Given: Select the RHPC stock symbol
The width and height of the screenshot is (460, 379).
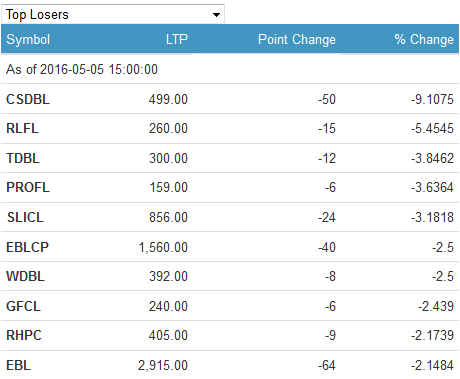Looking at the screenshot, I should 24,335.
